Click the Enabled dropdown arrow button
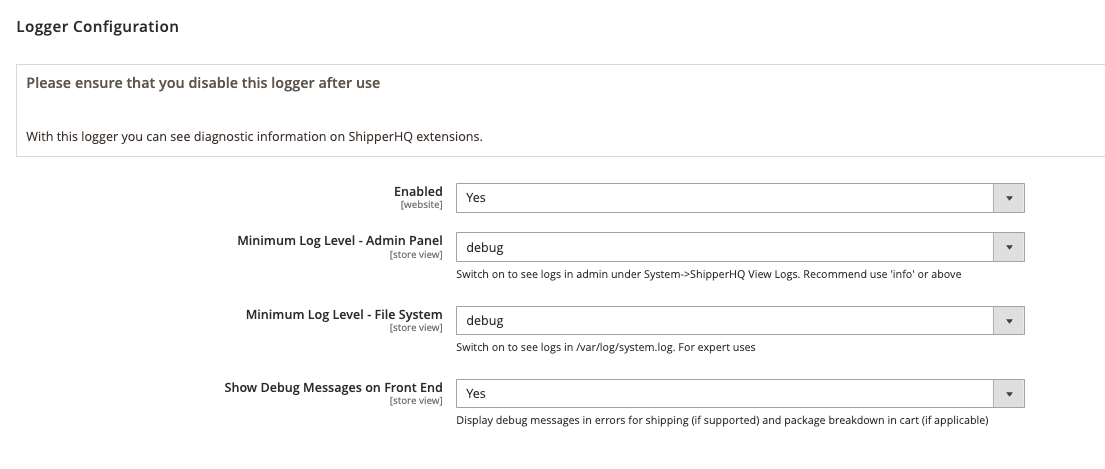Screen dimensions: 1105x469 point(1008,198)
